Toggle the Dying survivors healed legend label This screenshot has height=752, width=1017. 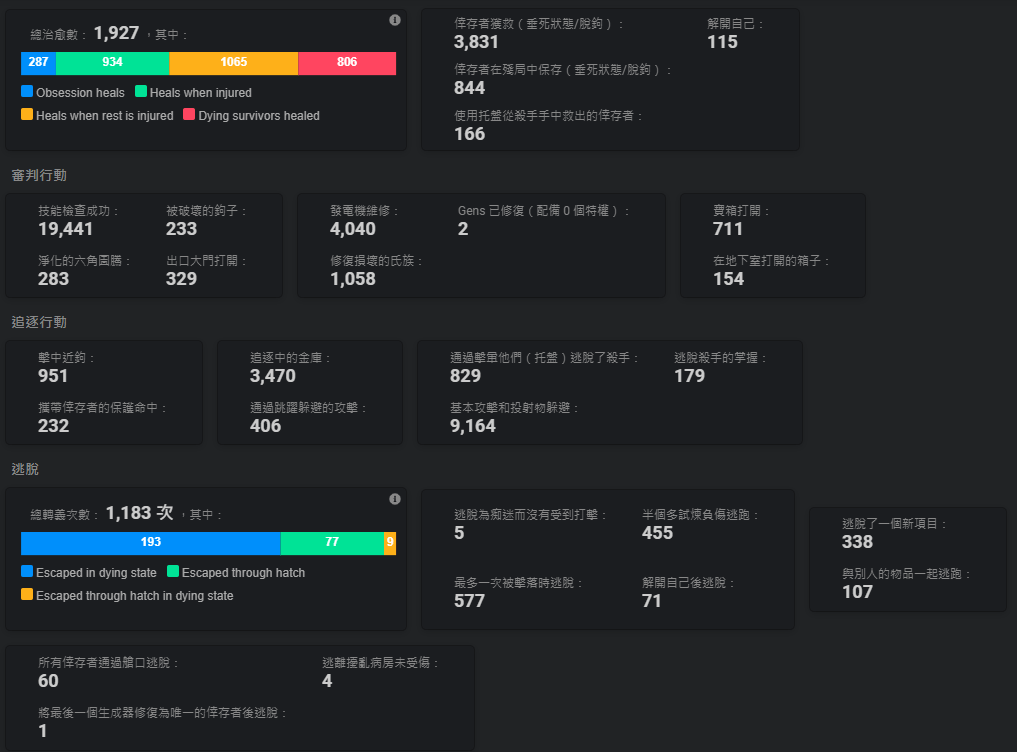(x=259, y=116)
